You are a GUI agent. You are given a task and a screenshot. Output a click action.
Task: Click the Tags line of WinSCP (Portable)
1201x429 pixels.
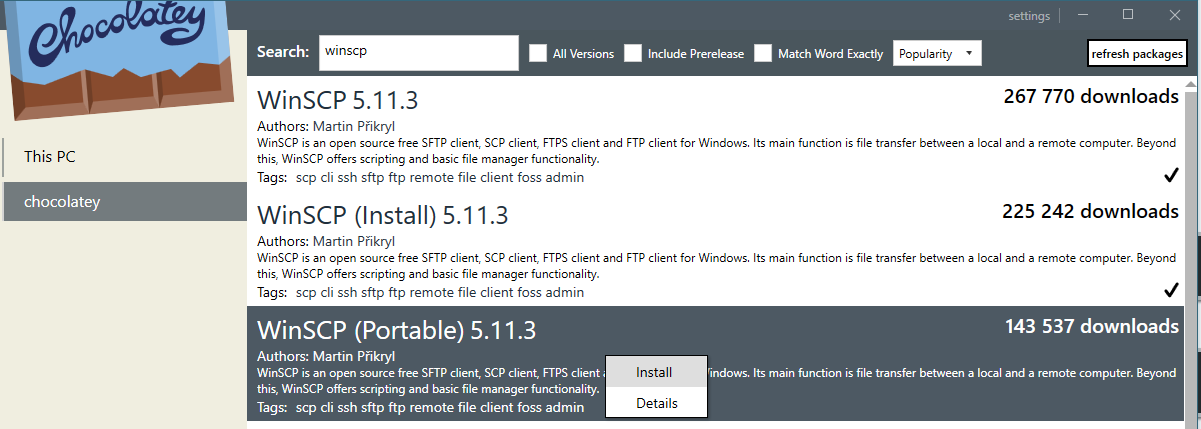coord(420,407)
